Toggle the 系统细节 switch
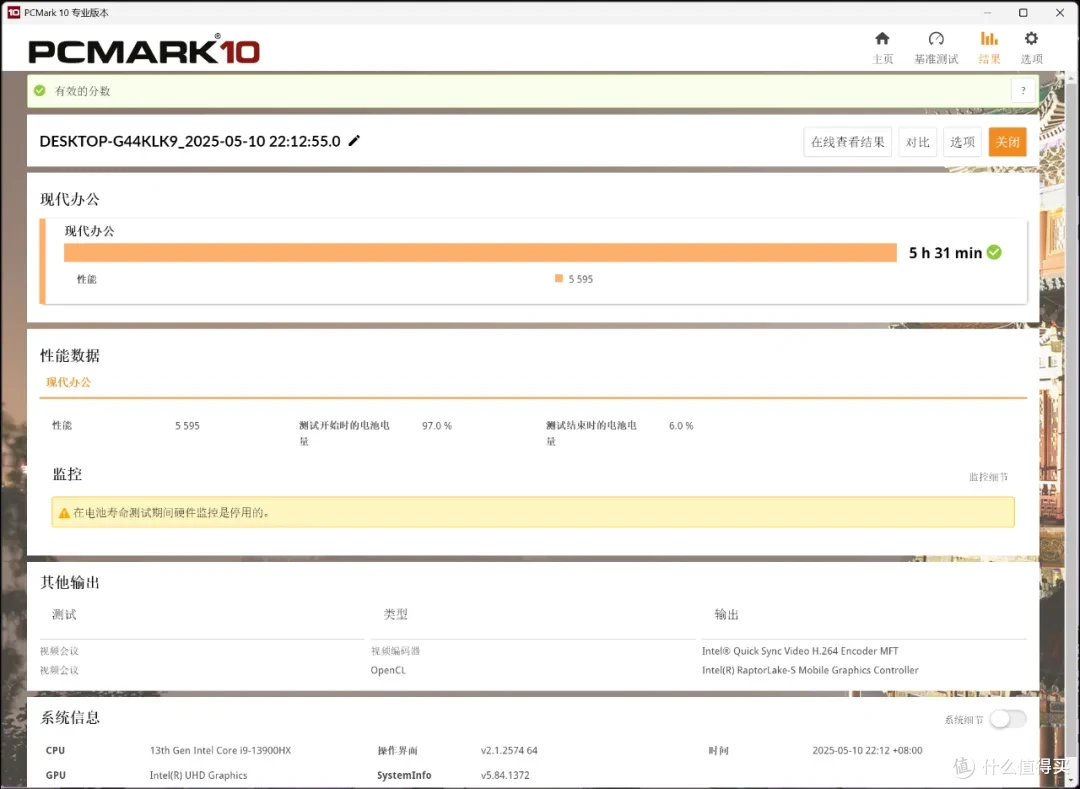1080x789 pixels. click(1008, 719)
